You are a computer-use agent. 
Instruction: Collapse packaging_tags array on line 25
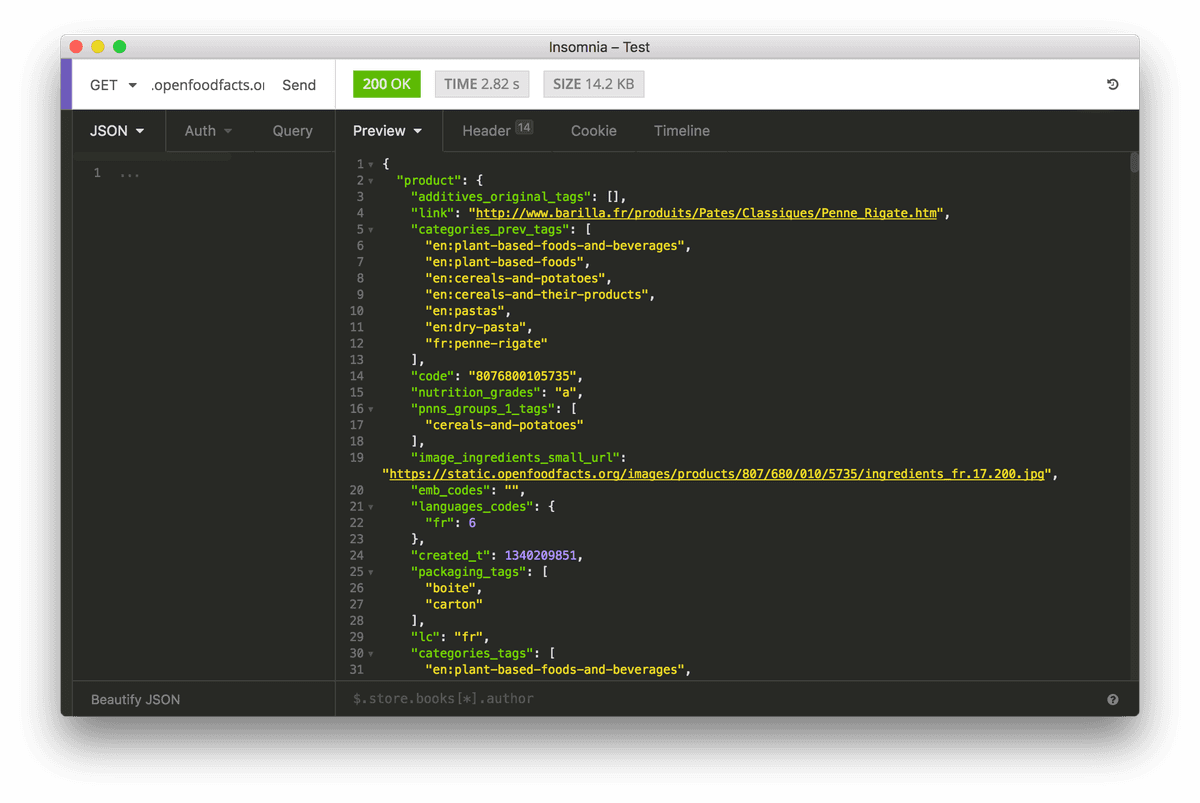(371, 572)
